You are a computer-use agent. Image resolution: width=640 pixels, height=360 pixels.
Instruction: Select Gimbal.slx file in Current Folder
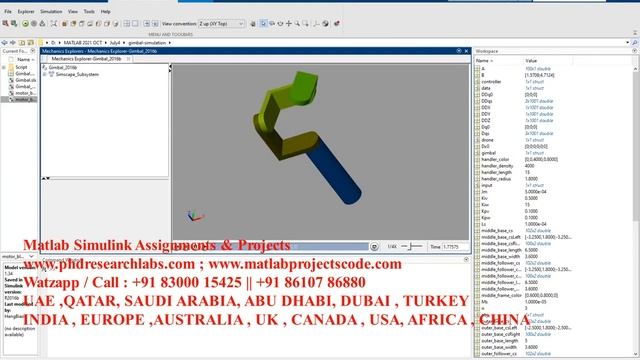click(x=25, y=80)
